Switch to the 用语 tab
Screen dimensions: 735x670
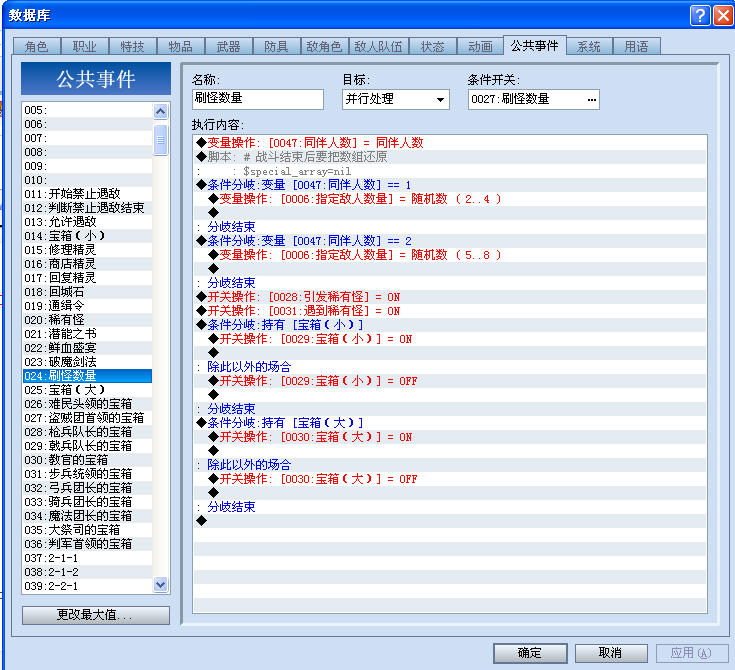[637, 46]
